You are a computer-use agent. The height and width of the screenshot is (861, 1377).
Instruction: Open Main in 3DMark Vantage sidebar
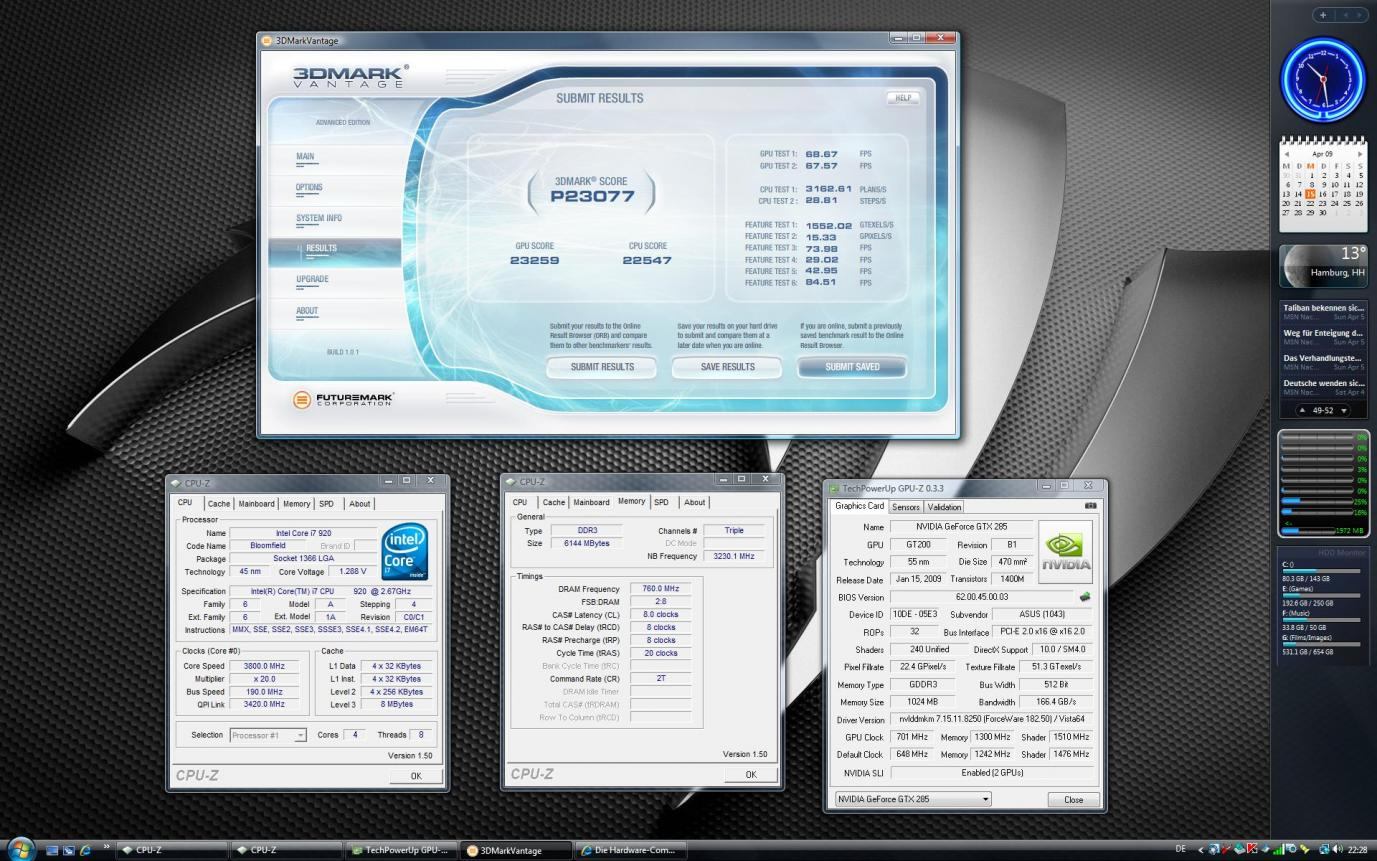(x=305, y=157)
